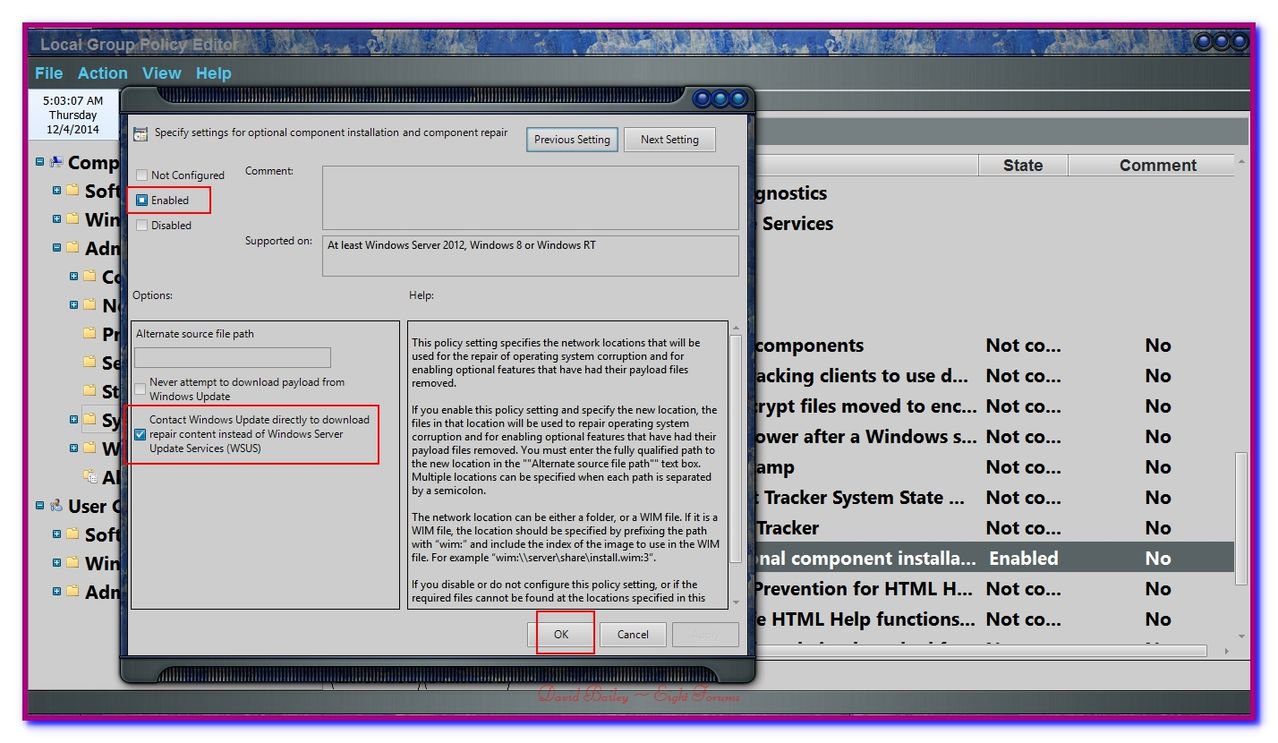Image resolution: width=1278 pixels, height=743 pixels.
Task: Click the 'Se…' folder icon in the tree
Action: pos(90,362)
